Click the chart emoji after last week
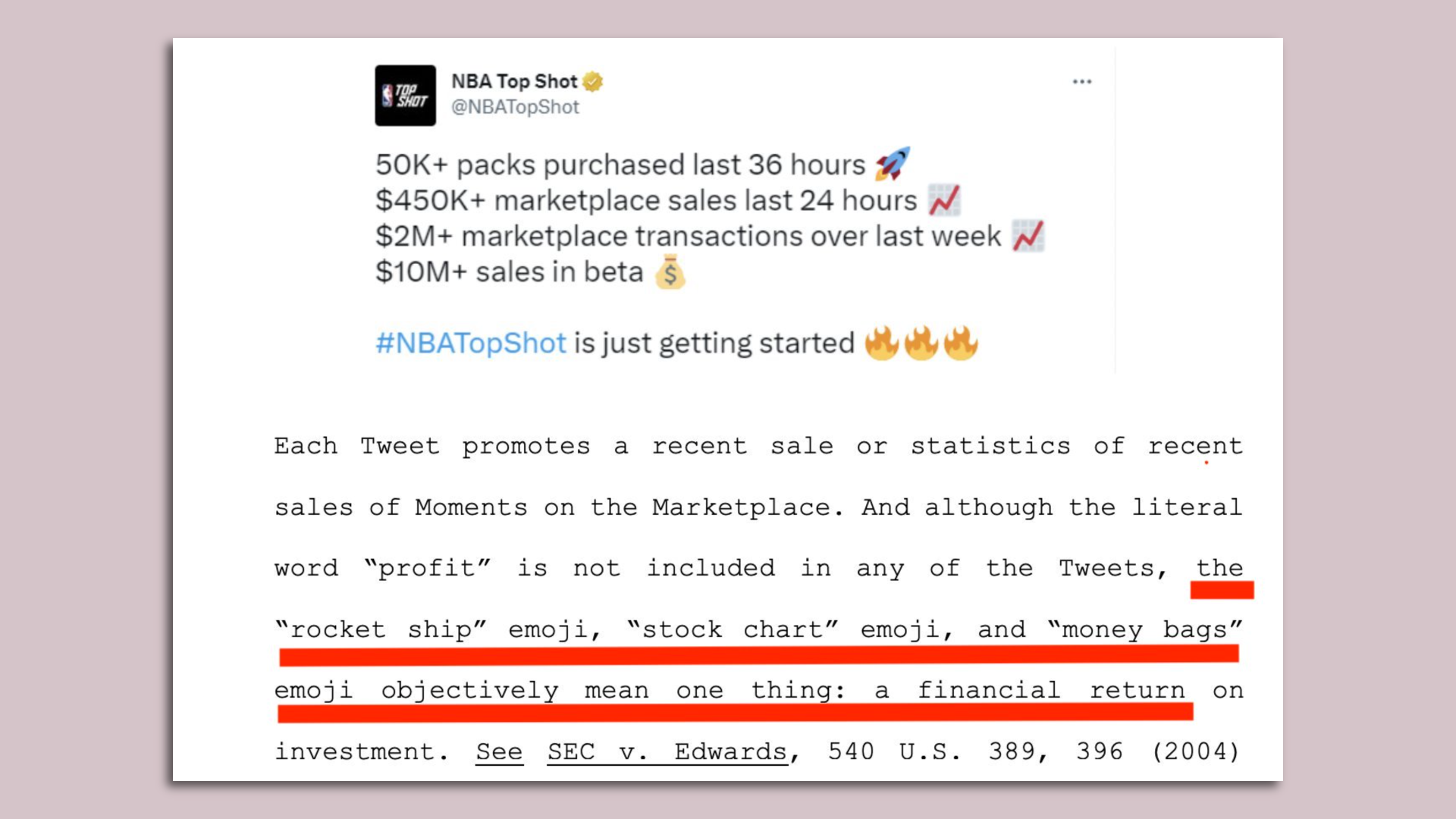The height and width of the screenshot is (819, 1456). 1028,236
